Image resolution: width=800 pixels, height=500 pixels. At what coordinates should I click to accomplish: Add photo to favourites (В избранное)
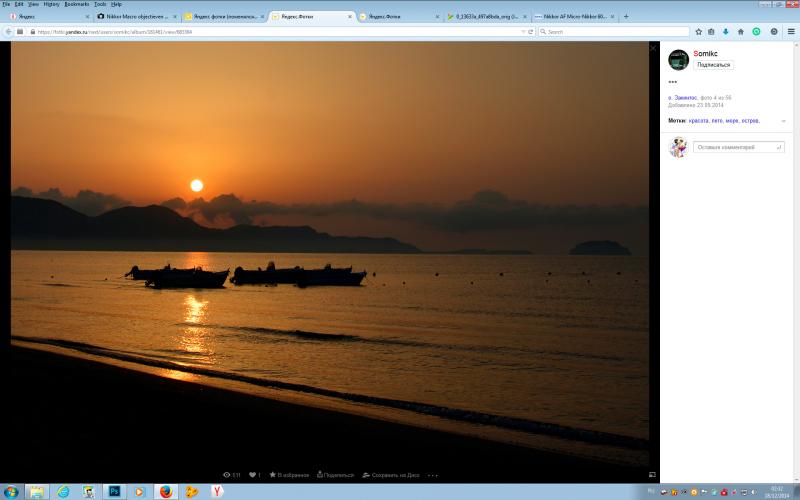[289, 475]
